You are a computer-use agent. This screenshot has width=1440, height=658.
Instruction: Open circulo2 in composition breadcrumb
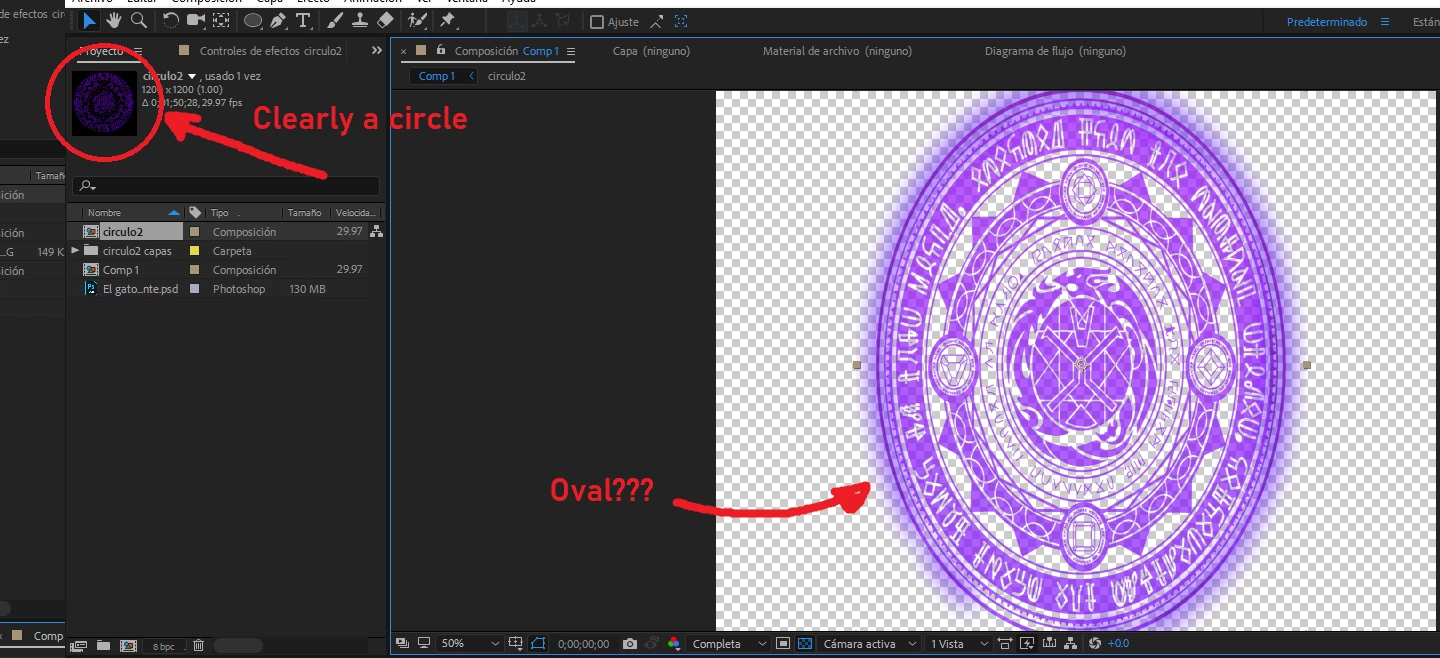(507, 76)
